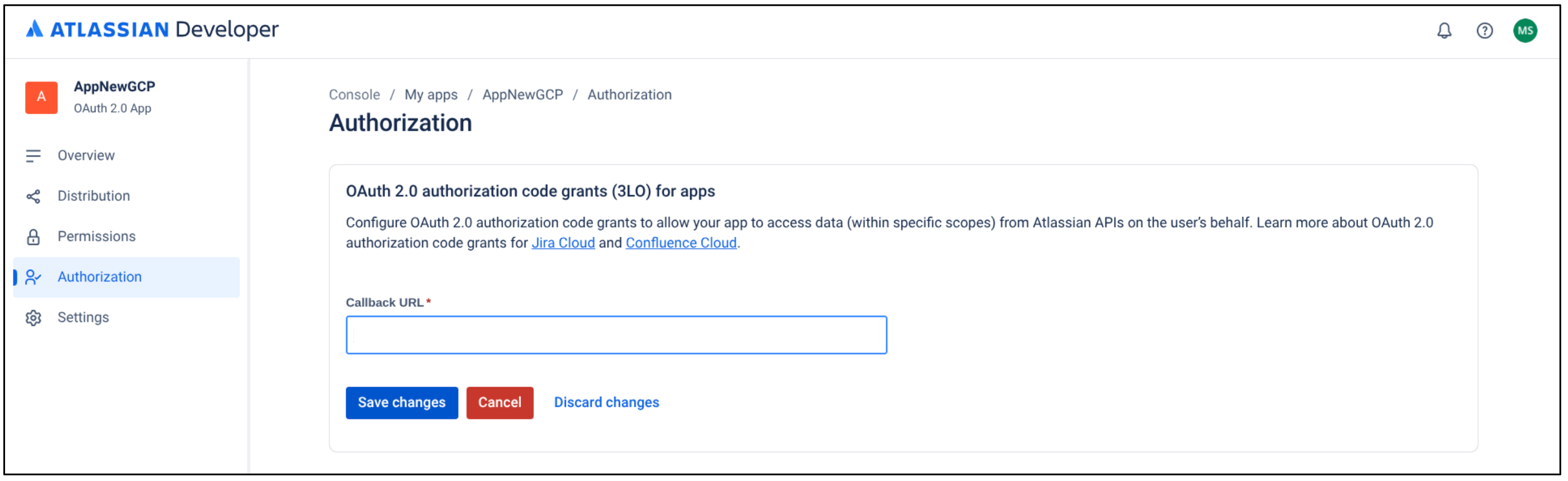Open the Jira Cloud documentation link
This screenshot has width=1568, height=481.
pos(563,242)
